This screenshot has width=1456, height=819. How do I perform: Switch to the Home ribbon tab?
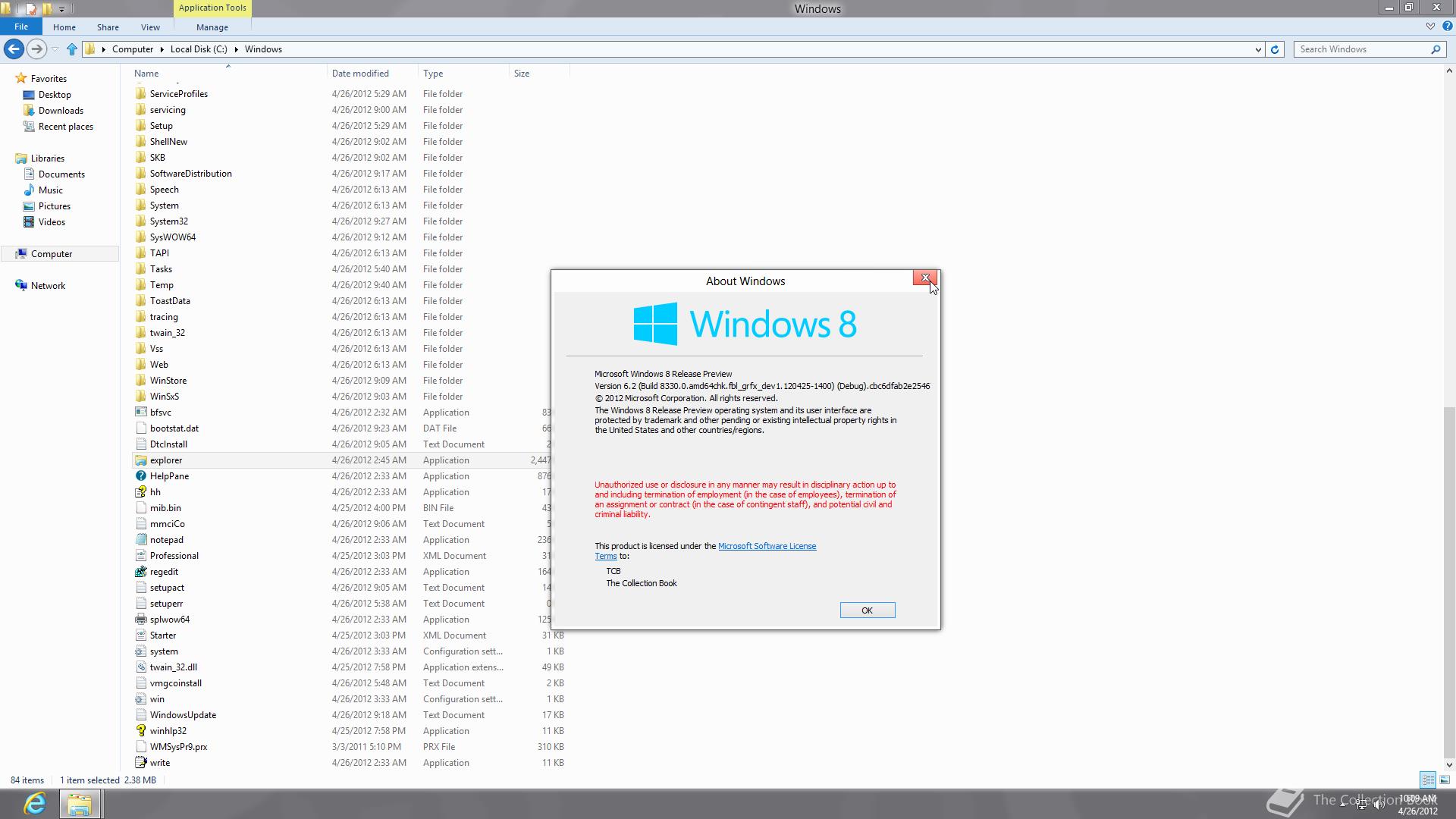tap(64, 27)
